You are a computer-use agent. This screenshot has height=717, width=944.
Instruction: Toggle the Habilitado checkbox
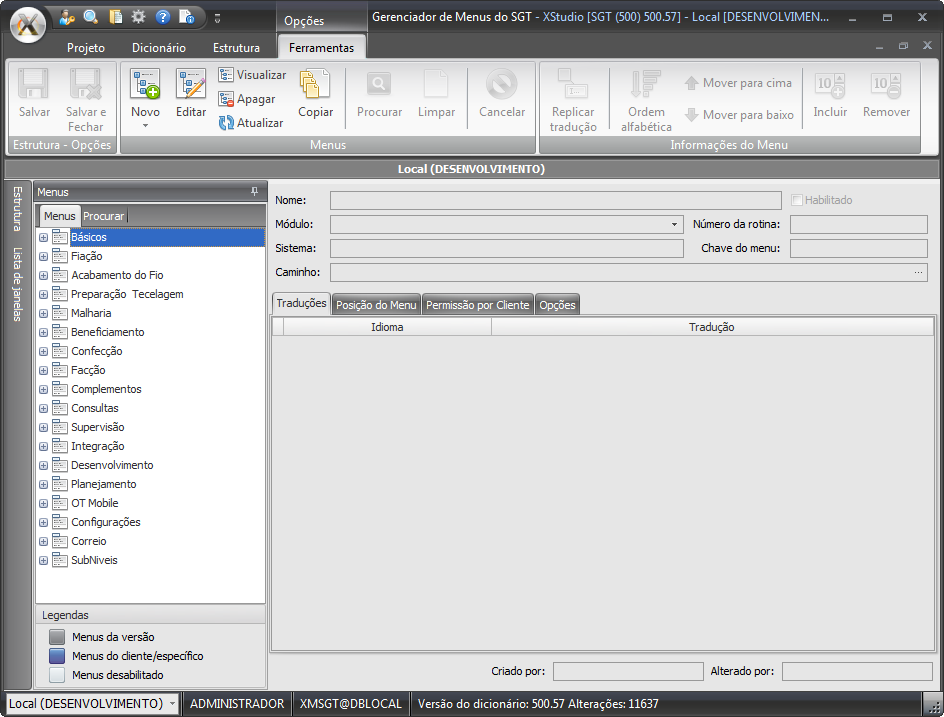coord(796,200)
